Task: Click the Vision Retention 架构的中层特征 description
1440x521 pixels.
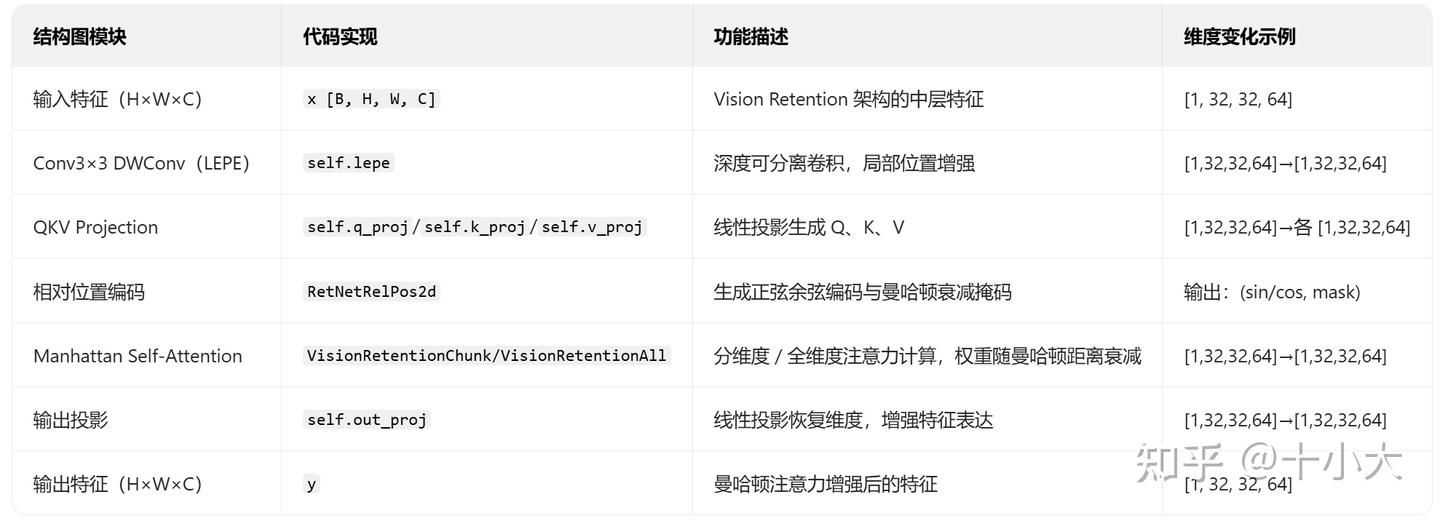Action: point(848,99)
